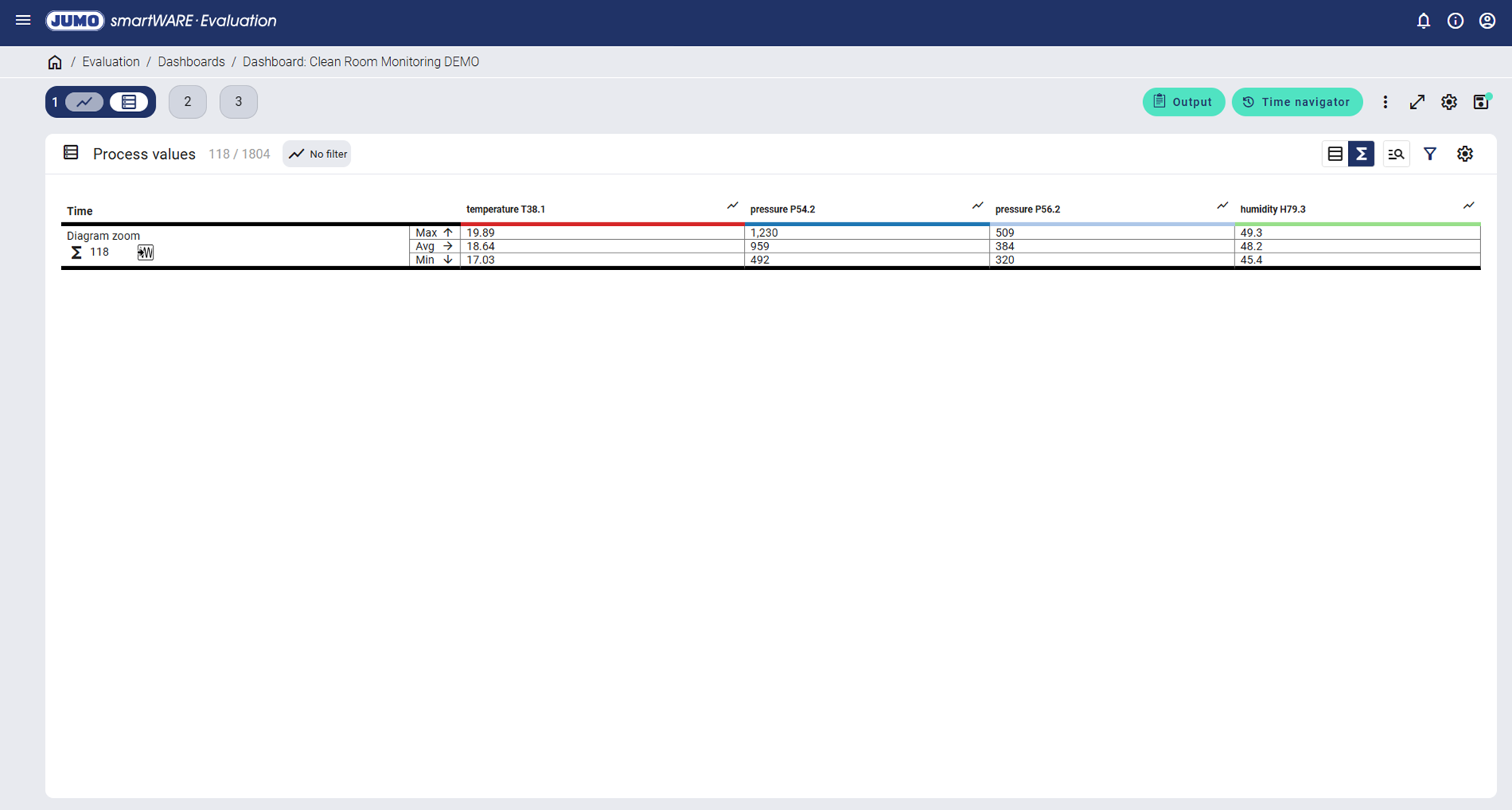Switch page 1 to chart view

(x=84, y=102)
